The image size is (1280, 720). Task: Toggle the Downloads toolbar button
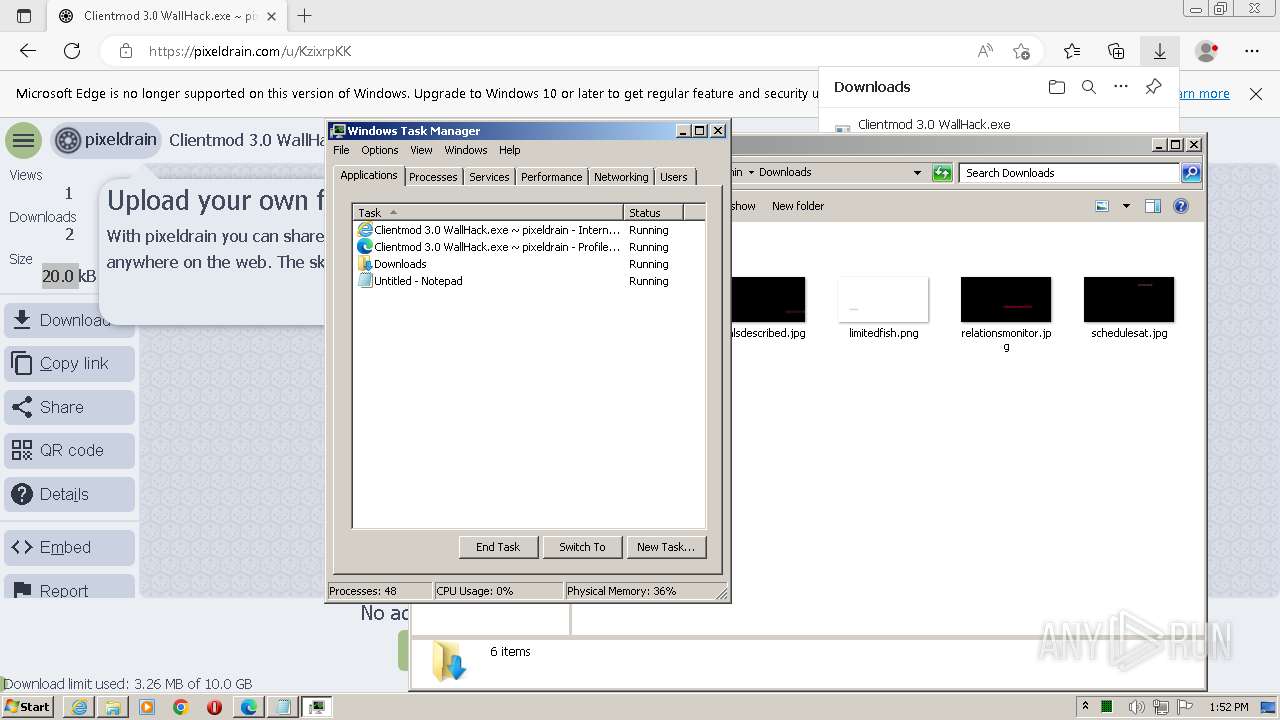pyautogui.click(x=1160, y=51)
